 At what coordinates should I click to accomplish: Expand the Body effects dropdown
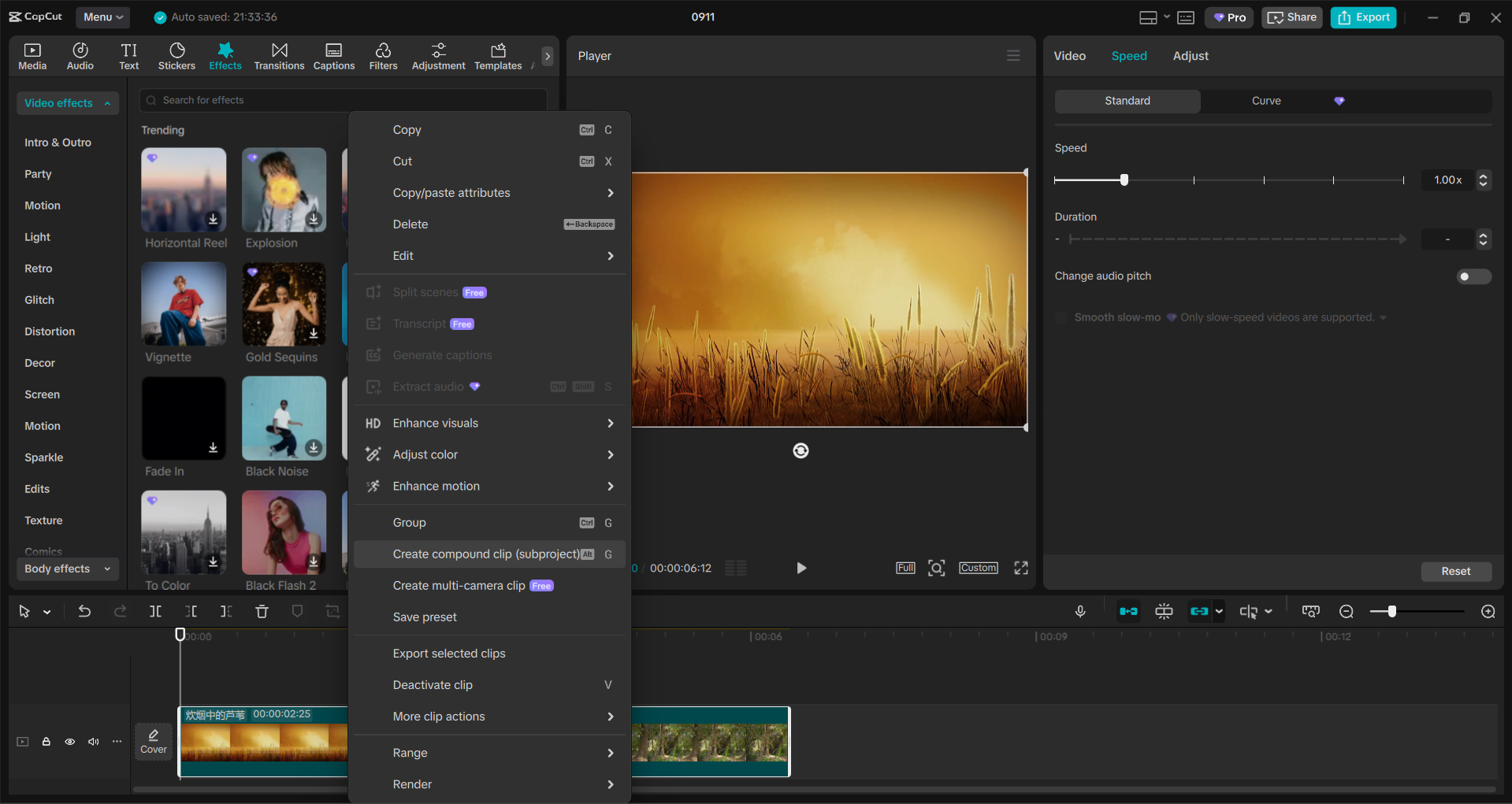[x=67, y=569]
